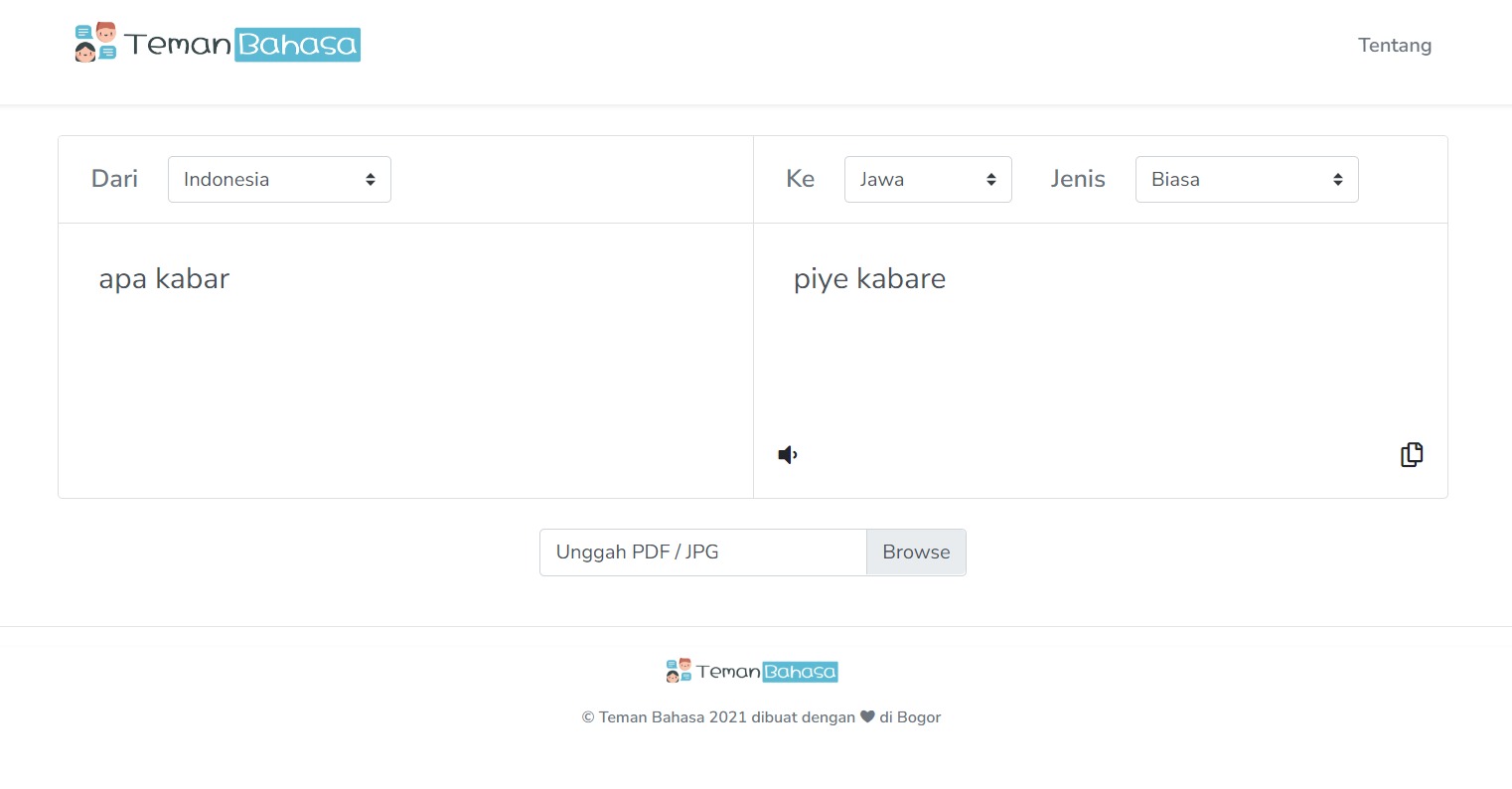Image resolution: width=1512 pixels, height=789 pixels.
Task: Click the Dari label
Action: (x=114, y=179)
